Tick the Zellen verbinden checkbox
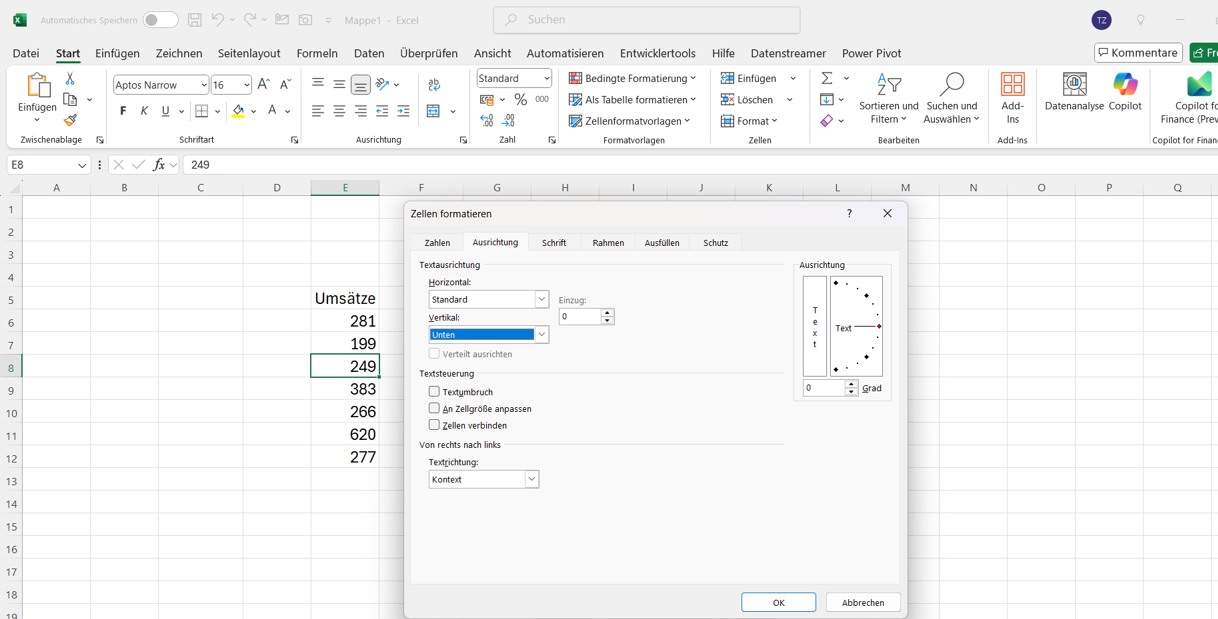This screenshot has width=1218, height=619. tap(434, 425)
